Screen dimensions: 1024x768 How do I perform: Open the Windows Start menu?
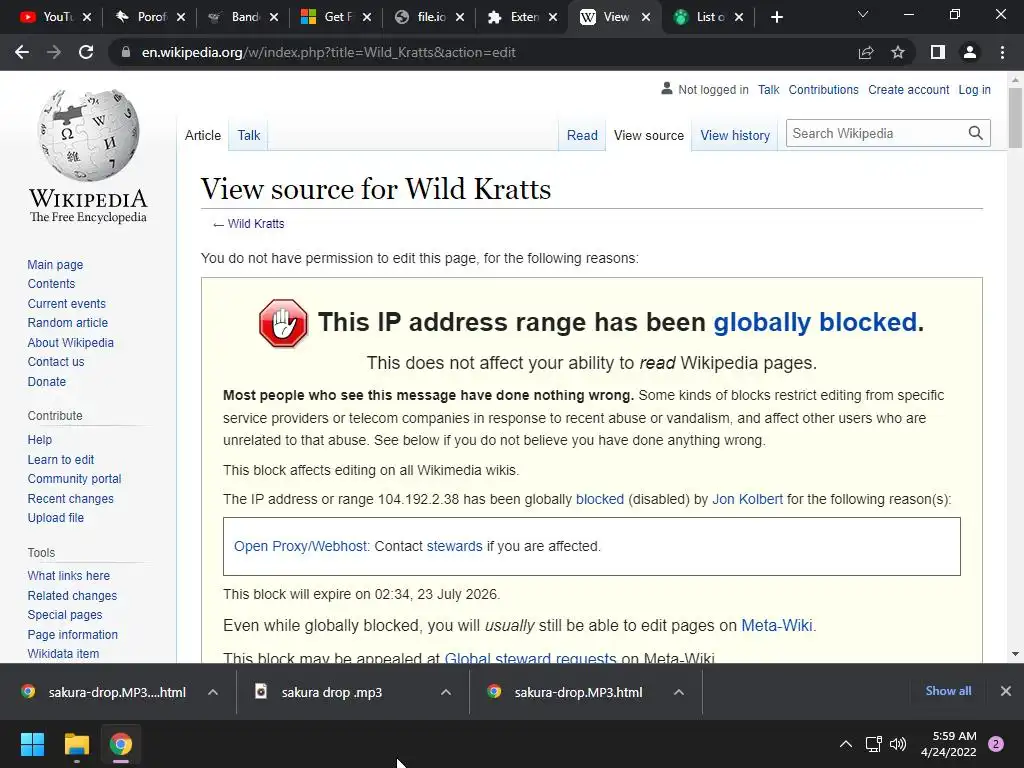(32, 744)
